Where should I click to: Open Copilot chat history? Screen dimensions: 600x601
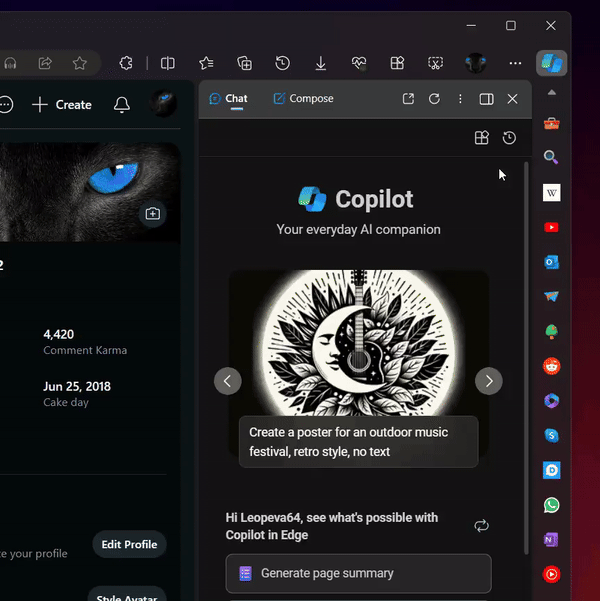pos(509,138)
